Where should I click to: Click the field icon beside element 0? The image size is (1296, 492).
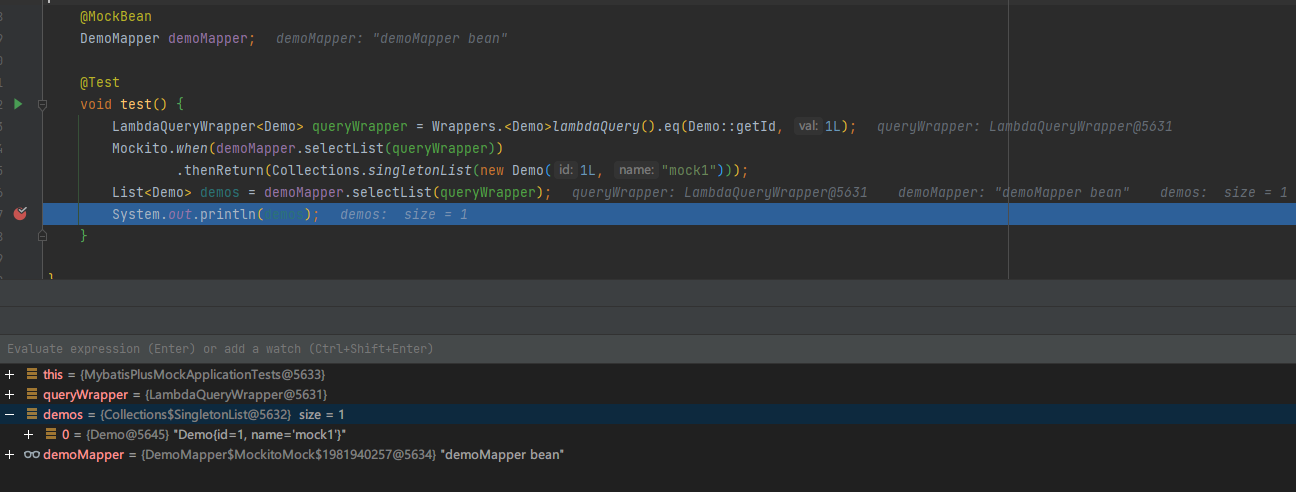[x=51, y=434]
